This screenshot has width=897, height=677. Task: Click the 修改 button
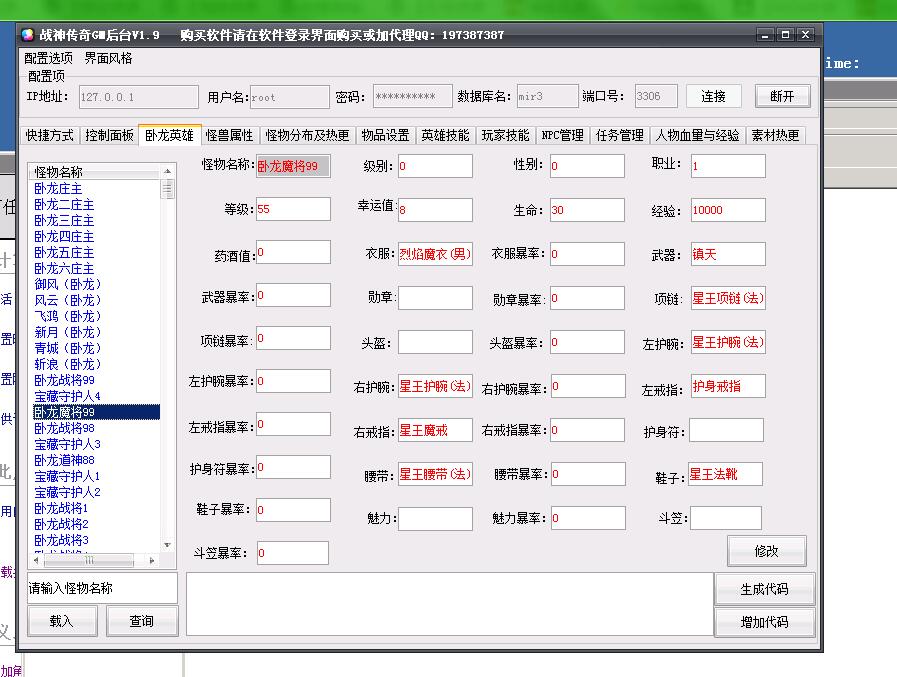coord(767,551)
